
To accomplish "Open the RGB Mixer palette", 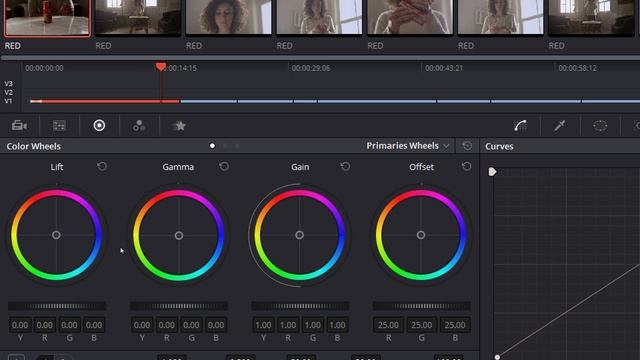I will coord(139,125).
